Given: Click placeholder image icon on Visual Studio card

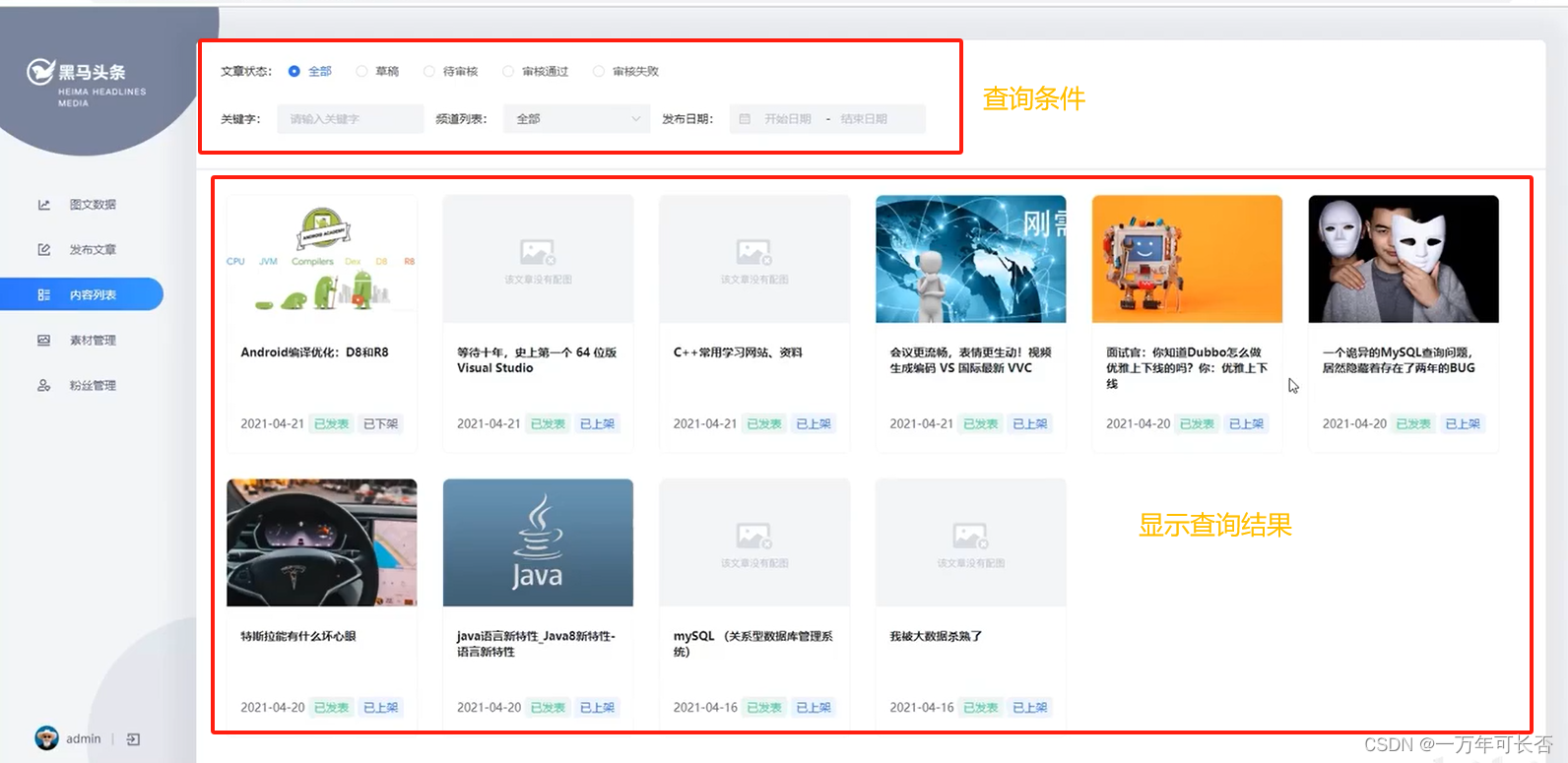Looking at the screenshot, I should point(538,252).
